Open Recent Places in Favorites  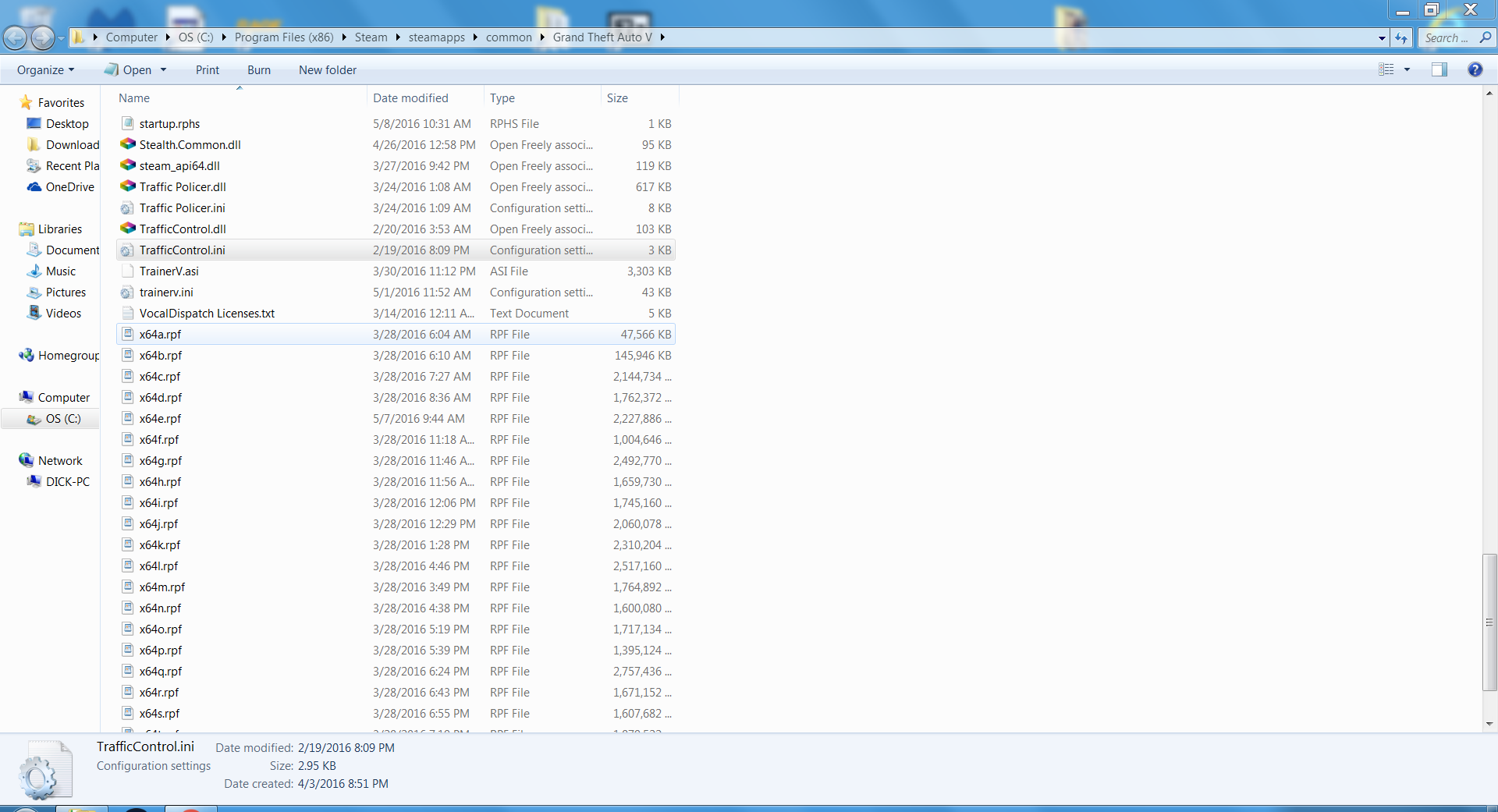coord(73,165)
